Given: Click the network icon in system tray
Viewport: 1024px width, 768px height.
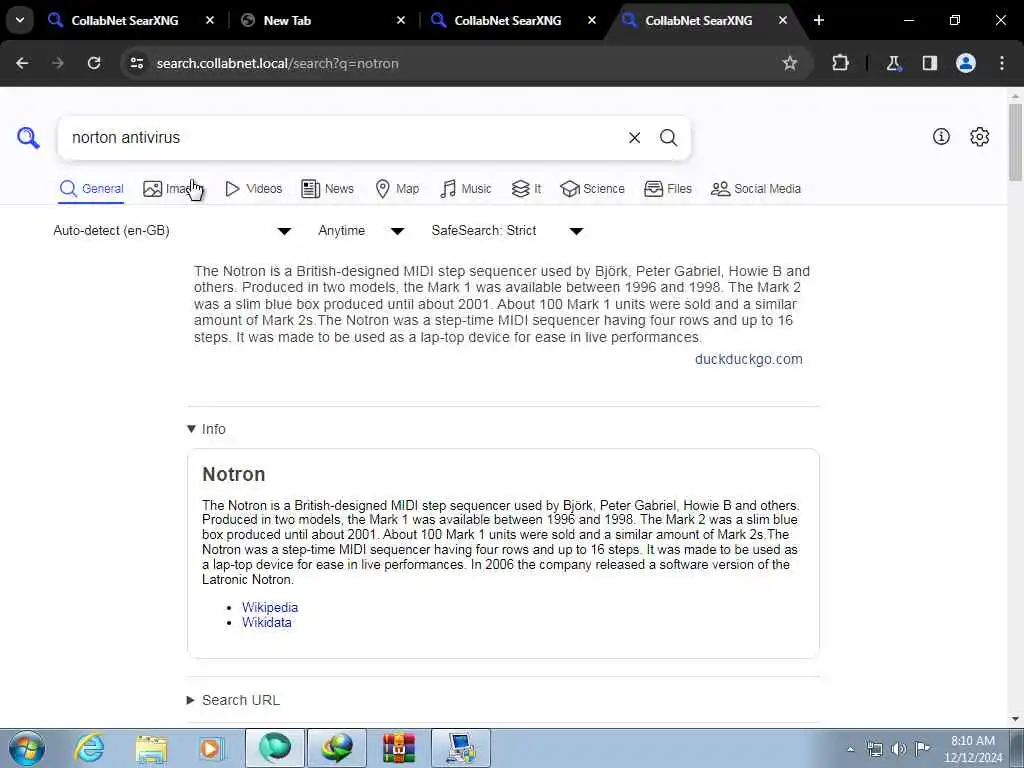Looking at the screenshot, I should (x=874, y=749).
